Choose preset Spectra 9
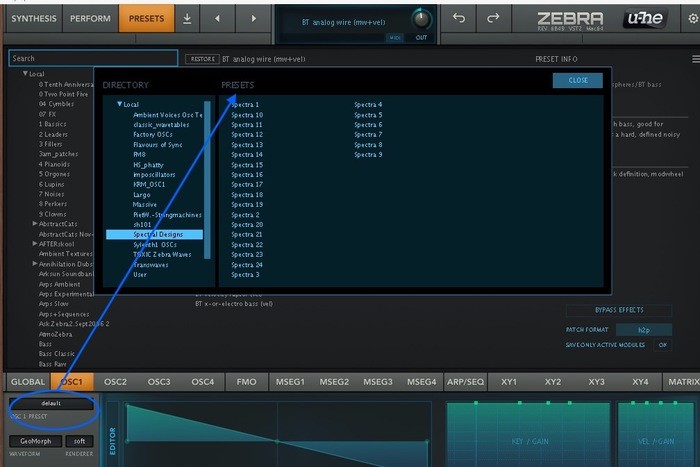 pyautogui.click(x=368, y=154)
